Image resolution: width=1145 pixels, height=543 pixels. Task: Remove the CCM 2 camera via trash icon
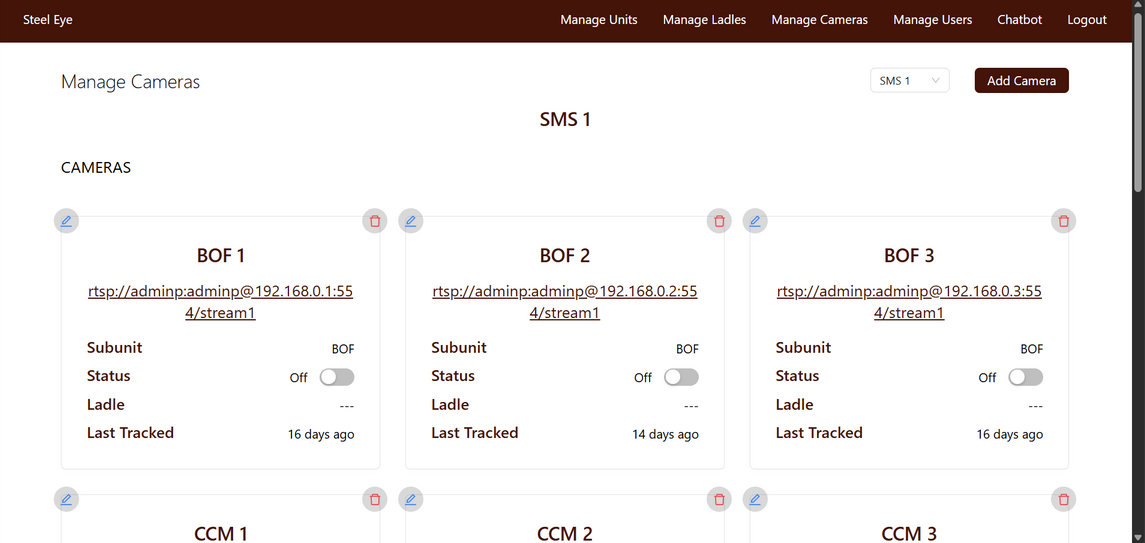(x=719, y=500)
